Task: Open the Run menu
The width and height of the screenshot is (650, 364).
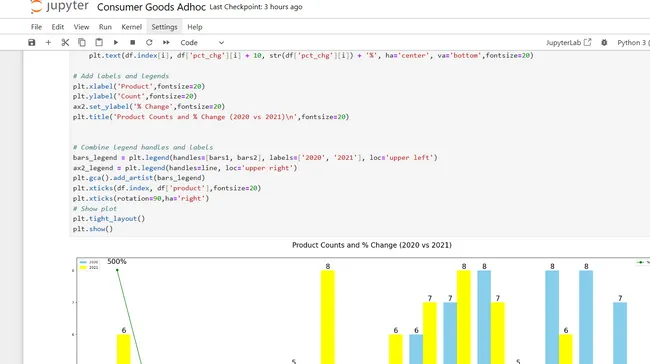Action: click(105, 27)
